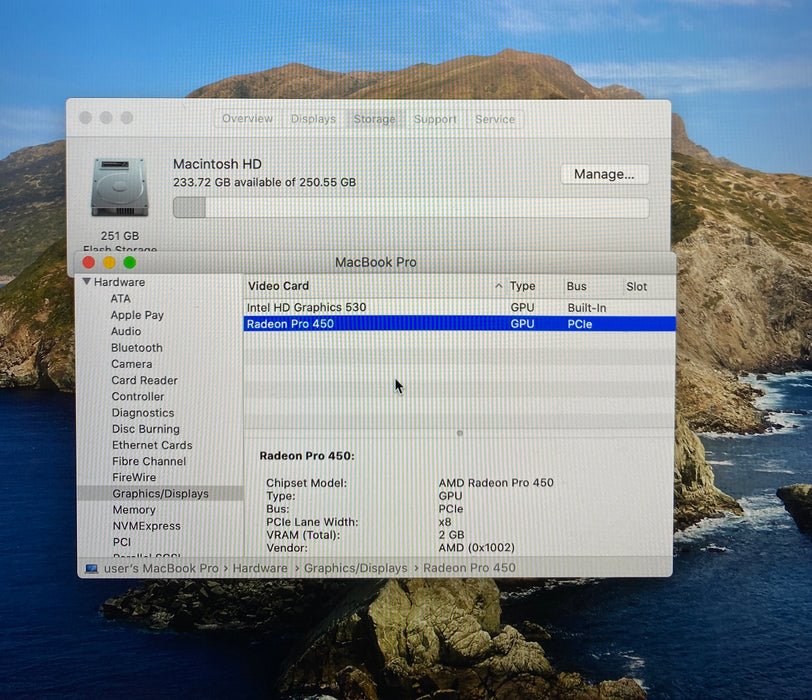Click the pane splitter handle dot
This screenshot has height=700, width=812.
pos(460,433)
